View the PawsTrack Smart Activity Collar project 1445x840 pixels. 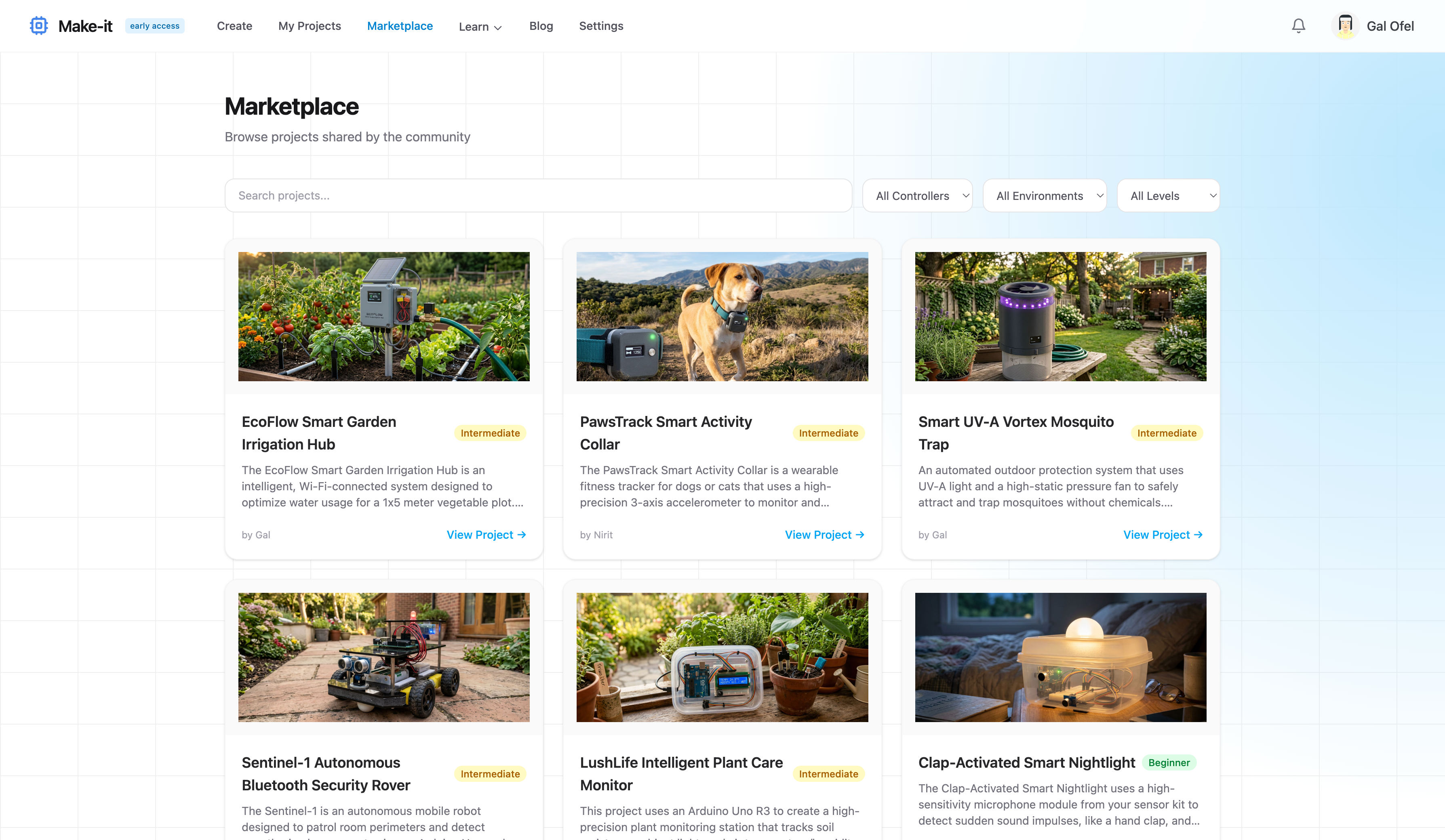click(x=825, y=535)
